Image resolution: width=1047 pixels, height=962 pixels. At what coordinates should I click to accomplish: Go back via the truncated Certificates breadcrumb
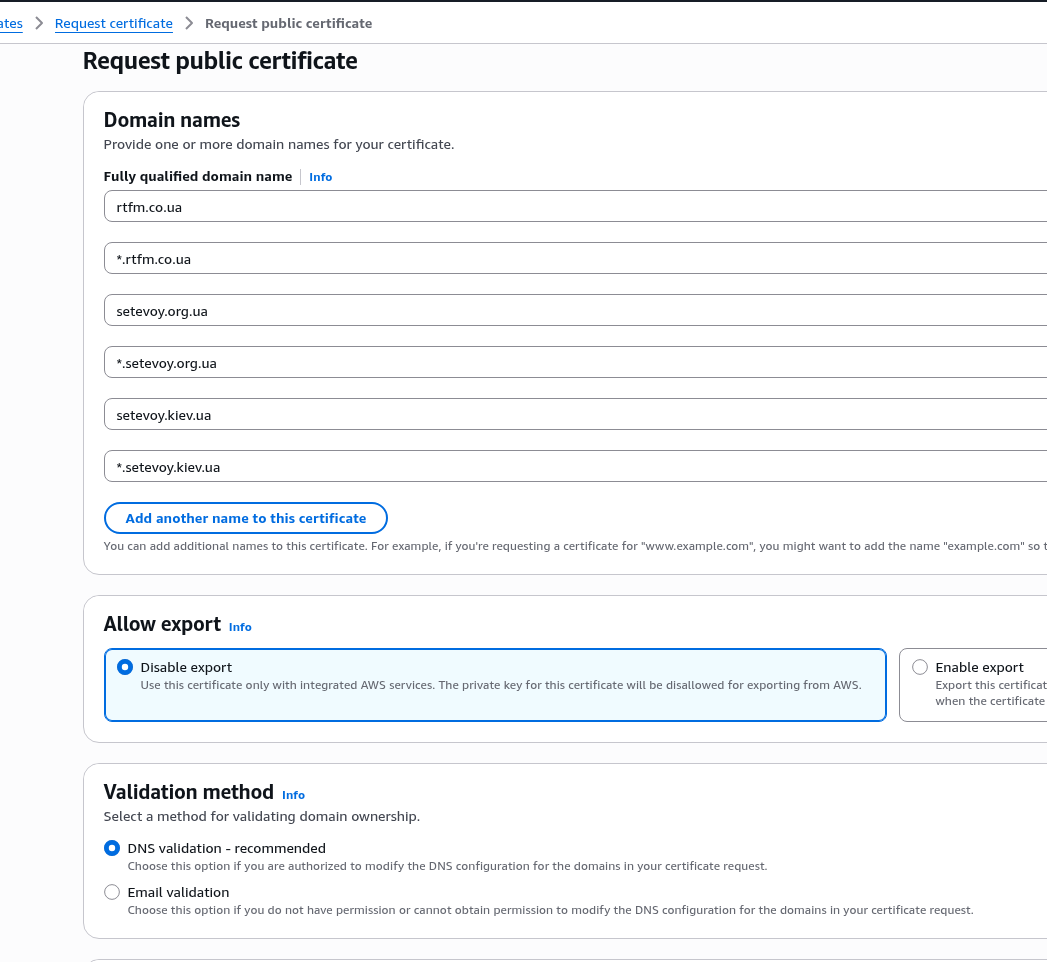(11, 23)
